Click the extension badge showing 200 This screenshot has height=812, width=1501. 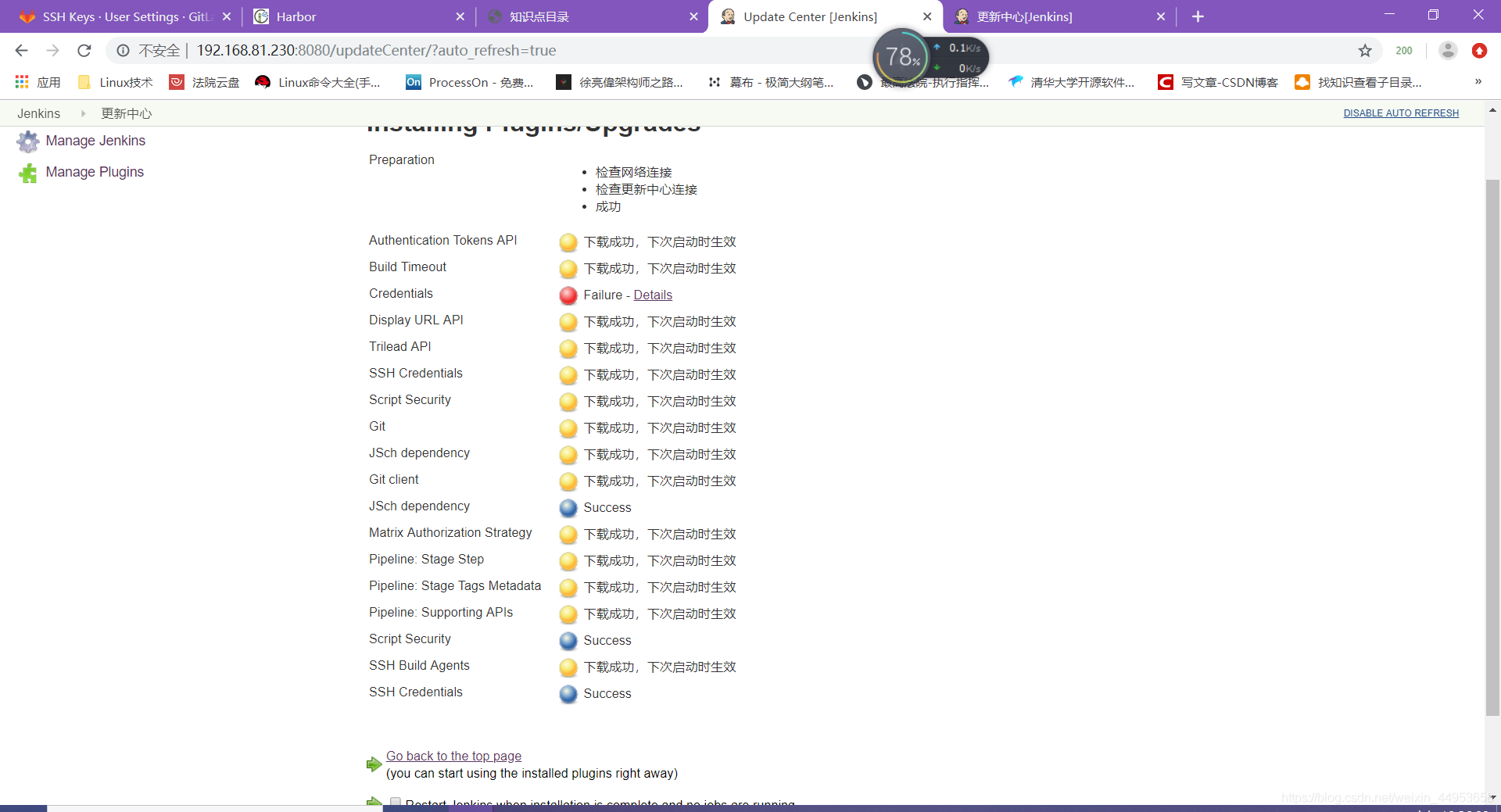[1404, 51]
